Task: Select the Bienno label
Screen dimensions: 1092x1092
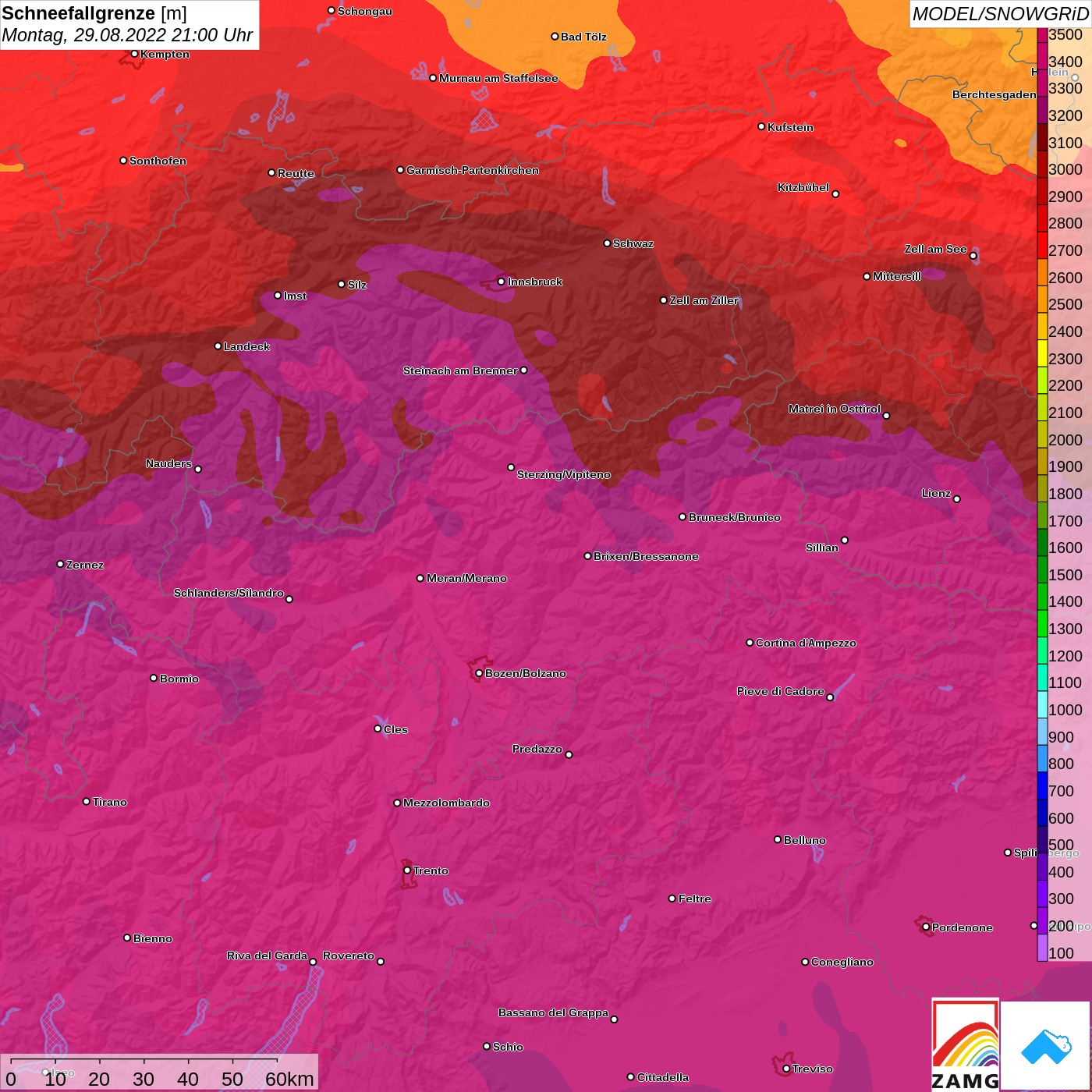Action: click(152, 938)
